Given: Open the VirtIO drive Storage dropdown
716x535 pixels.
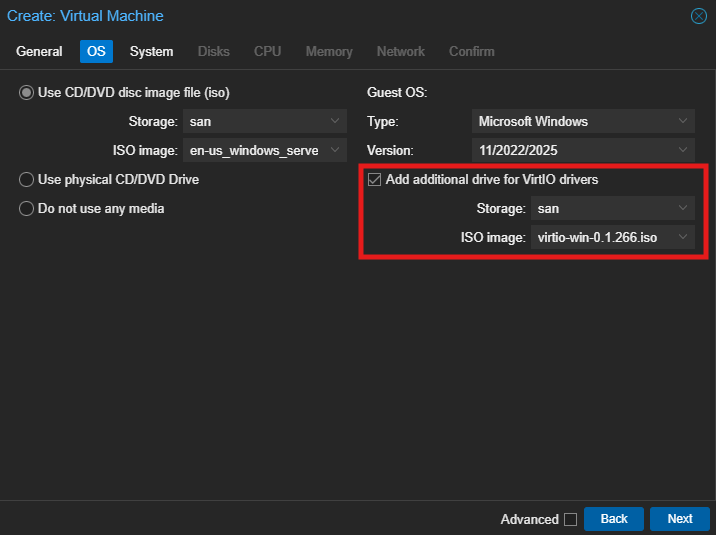Looking at the screenshot, I should tap(683, 208).
